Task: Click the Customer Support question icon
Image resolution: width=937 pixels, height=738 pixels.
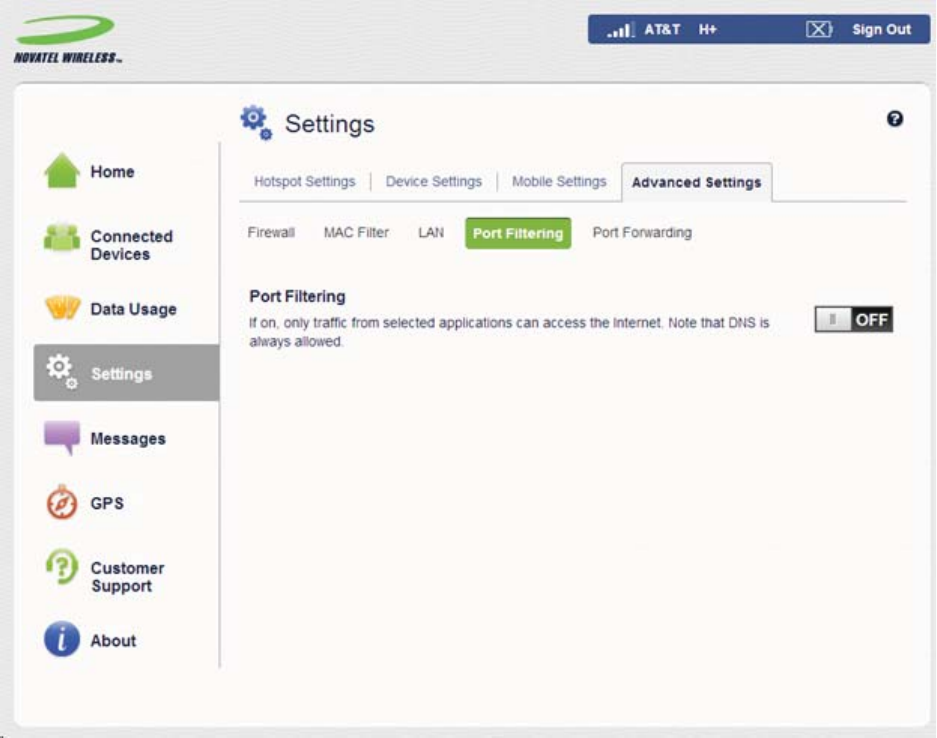Action: point(62,567)
